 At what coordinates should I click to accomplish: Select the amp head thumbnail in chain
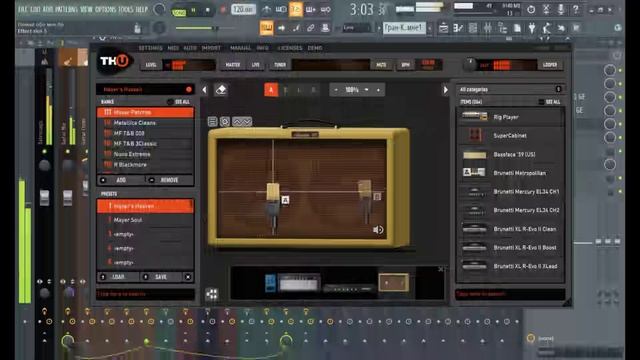point(299,283)
